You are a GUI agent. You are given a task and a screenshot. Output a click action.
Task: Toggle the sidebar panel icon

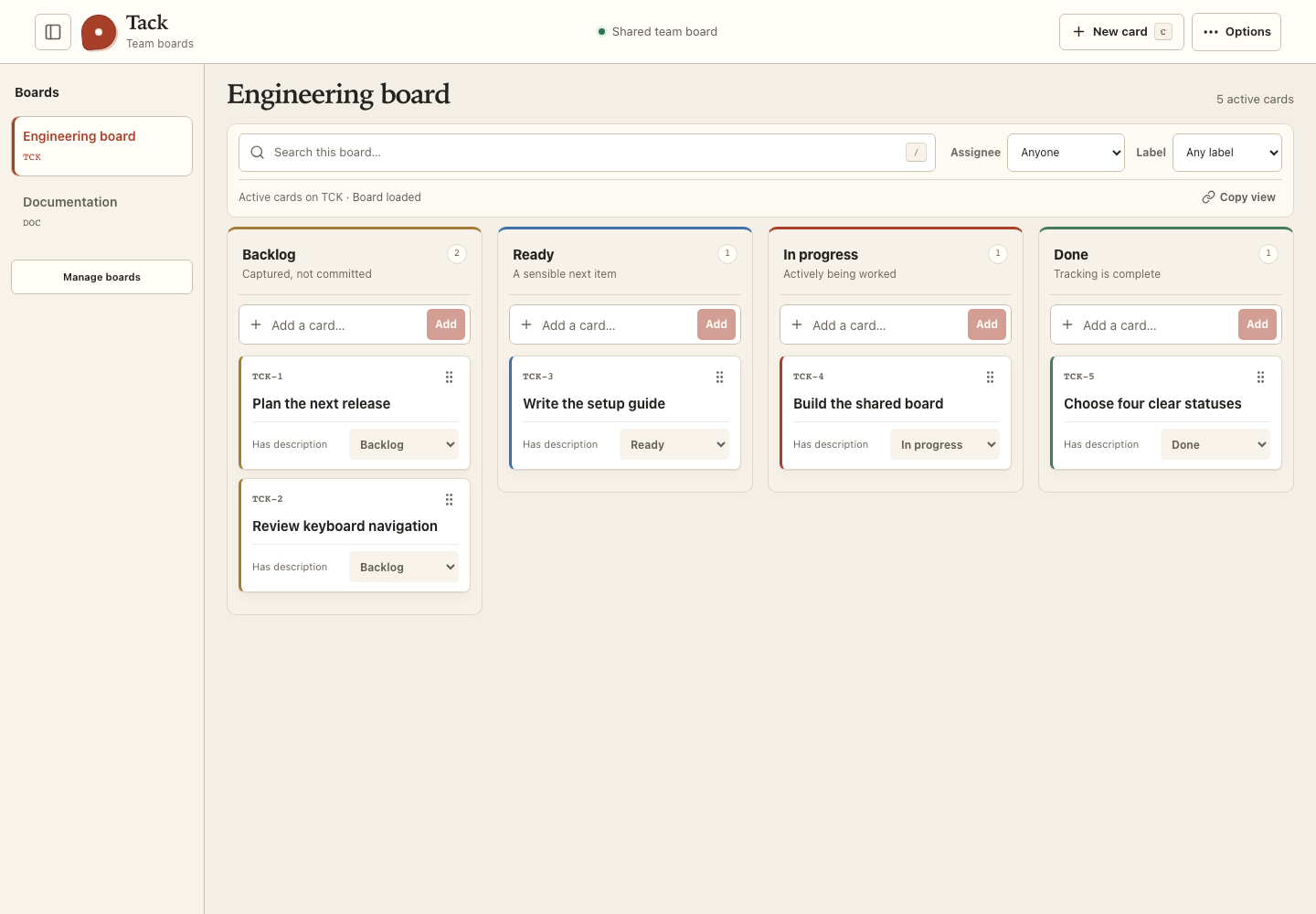coord(53,32)
